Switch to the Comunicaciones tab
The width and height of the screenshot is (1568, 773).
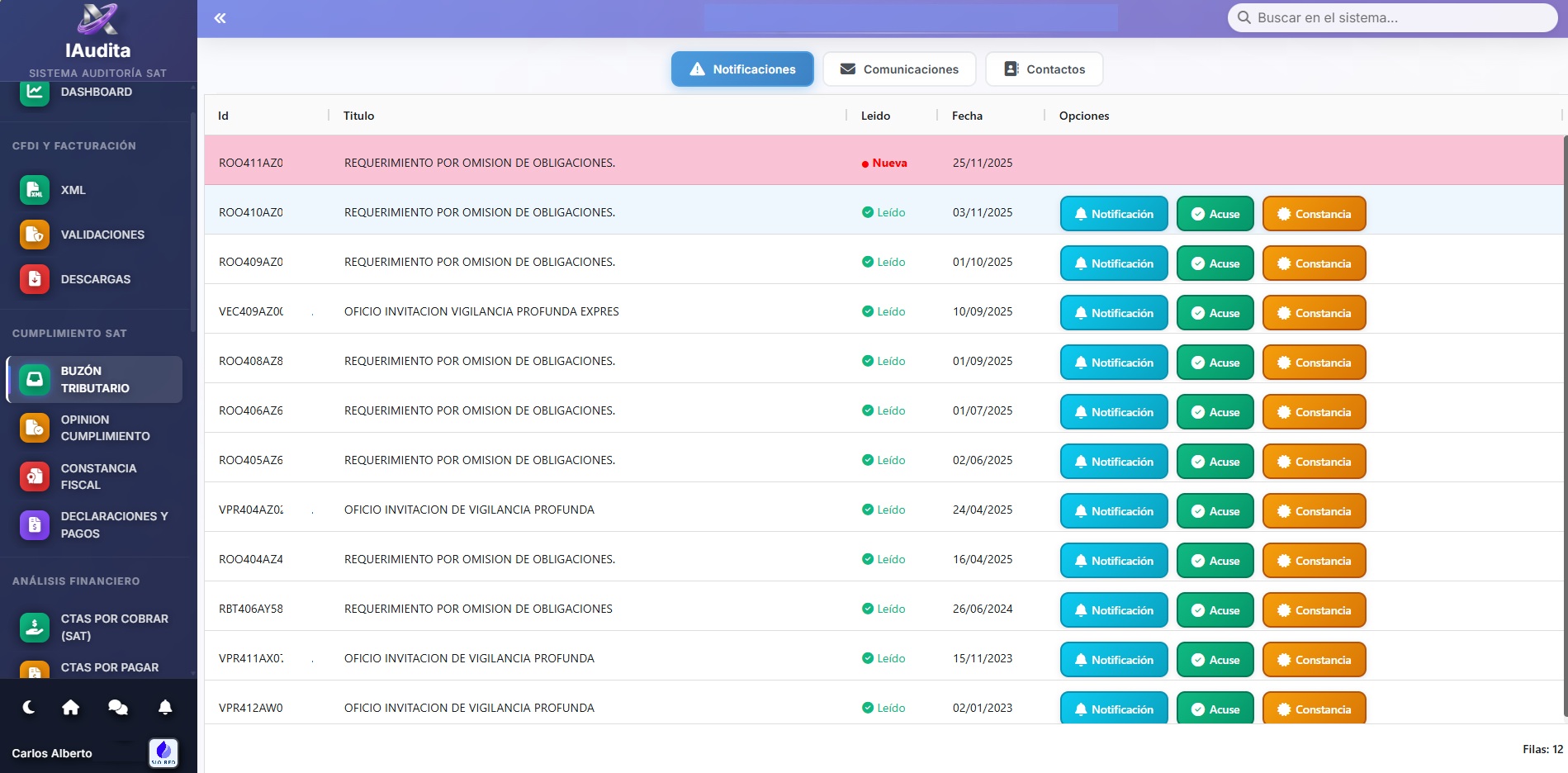click(899, 69)
